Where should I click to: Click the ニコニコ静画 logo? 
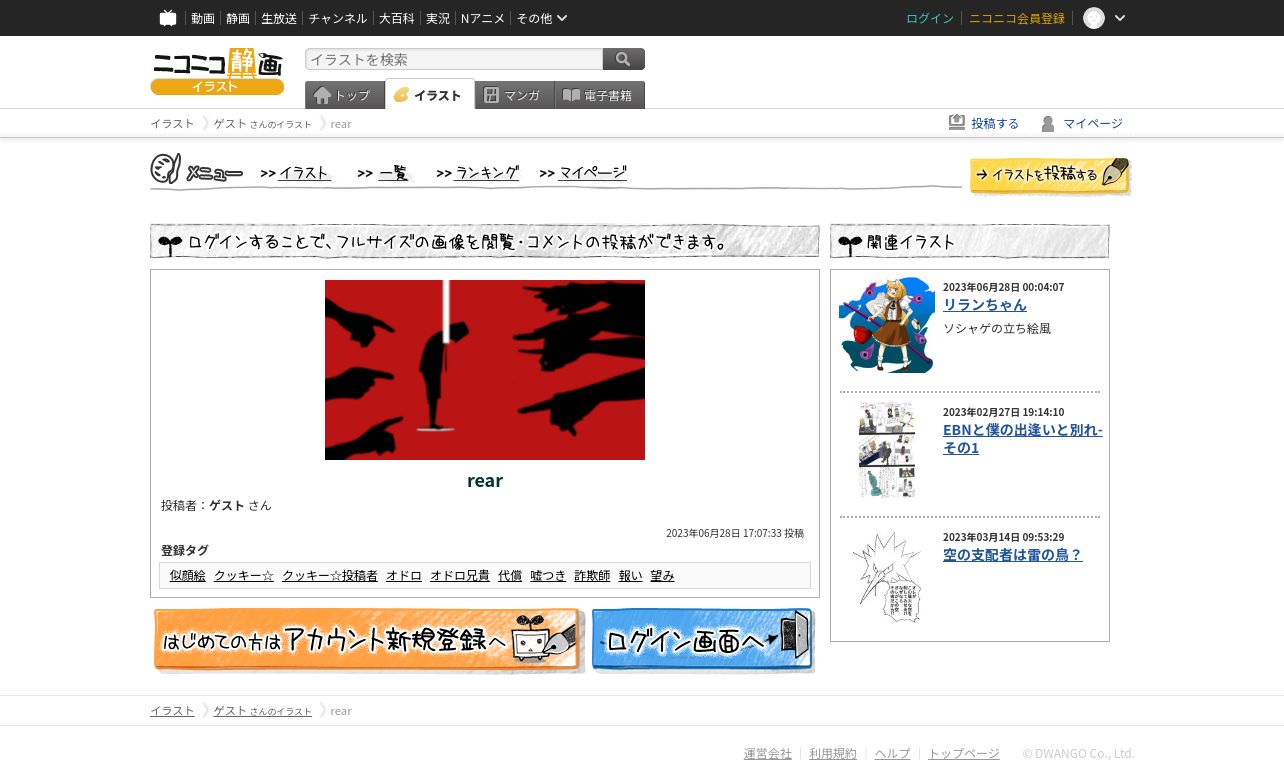coord(217,71)
